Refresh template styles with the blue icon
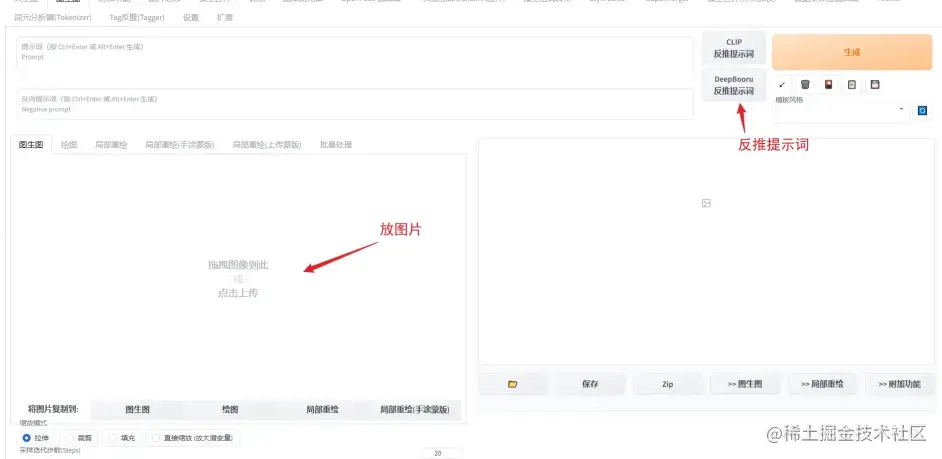Image resolution: width=942 pixels, height=459 pixels. [922, 111]
